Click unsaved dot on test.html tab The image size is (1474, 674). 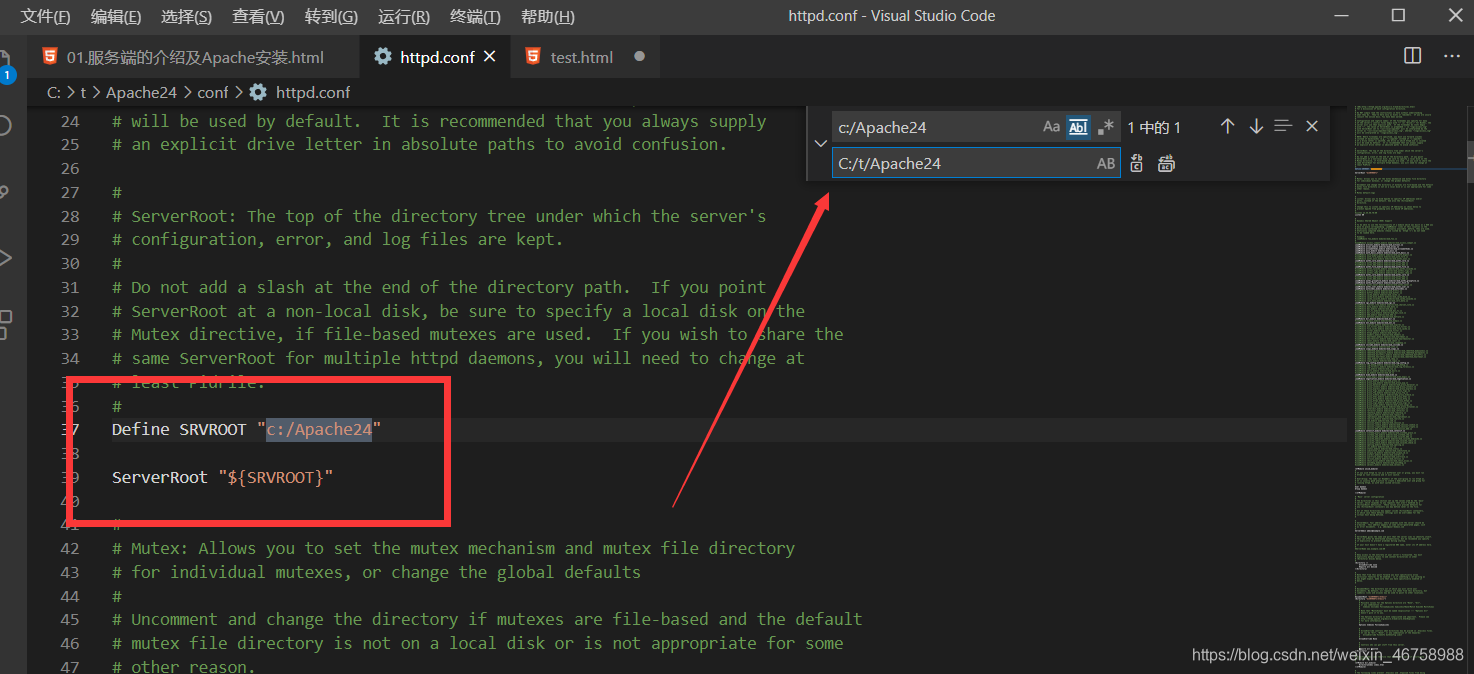point(639,57)
